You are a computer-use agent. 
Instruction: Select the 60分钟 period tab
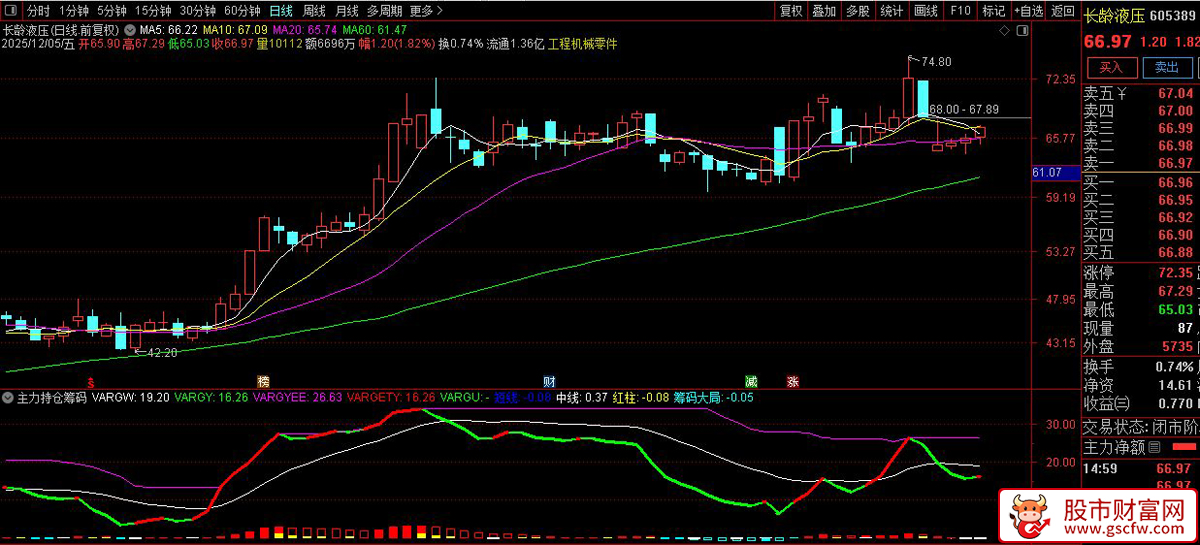242,11
